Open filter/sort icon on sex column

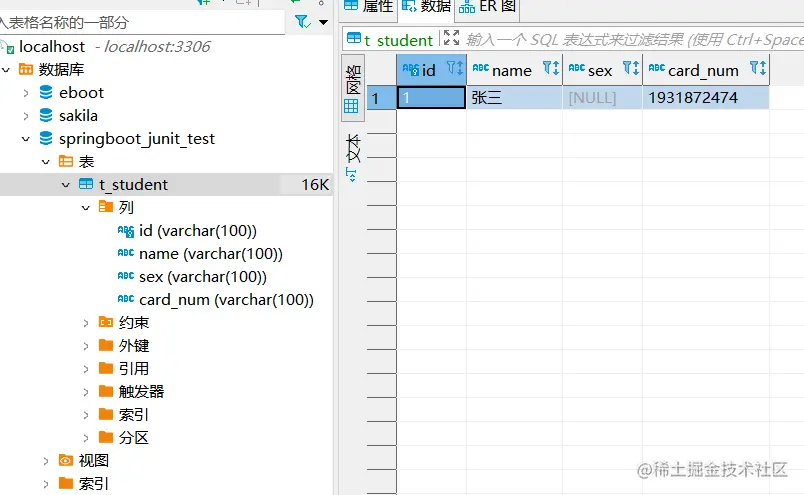pos(631,68)
